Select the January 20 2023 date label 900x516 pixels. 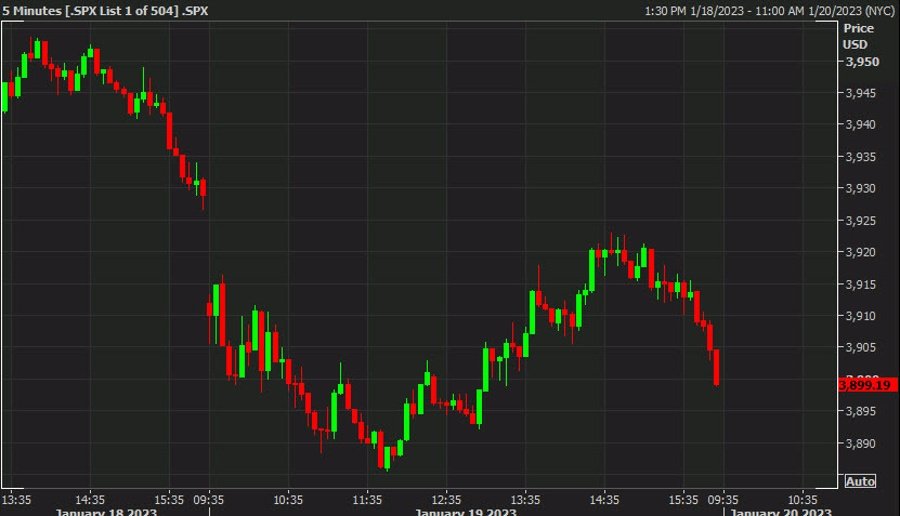pyautogui.click(x=780, y=512)
